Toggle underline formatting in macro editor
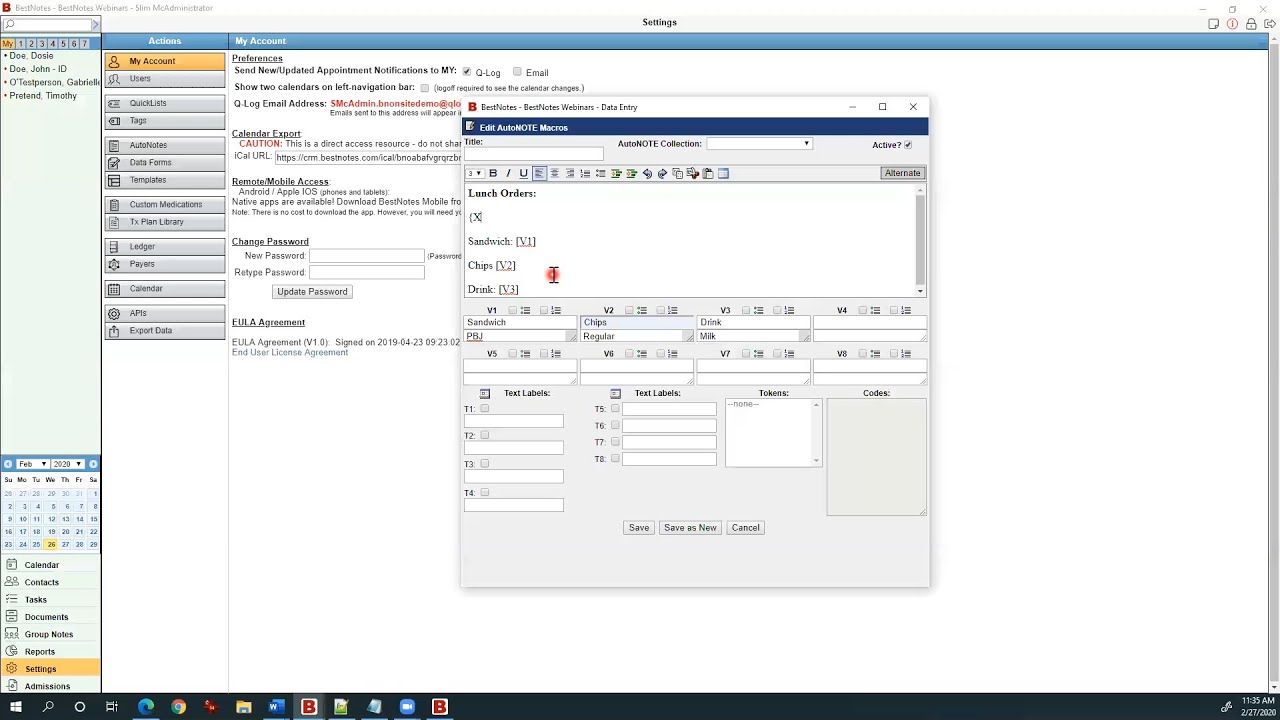1280x720 pixels. (x=523, y=173)
